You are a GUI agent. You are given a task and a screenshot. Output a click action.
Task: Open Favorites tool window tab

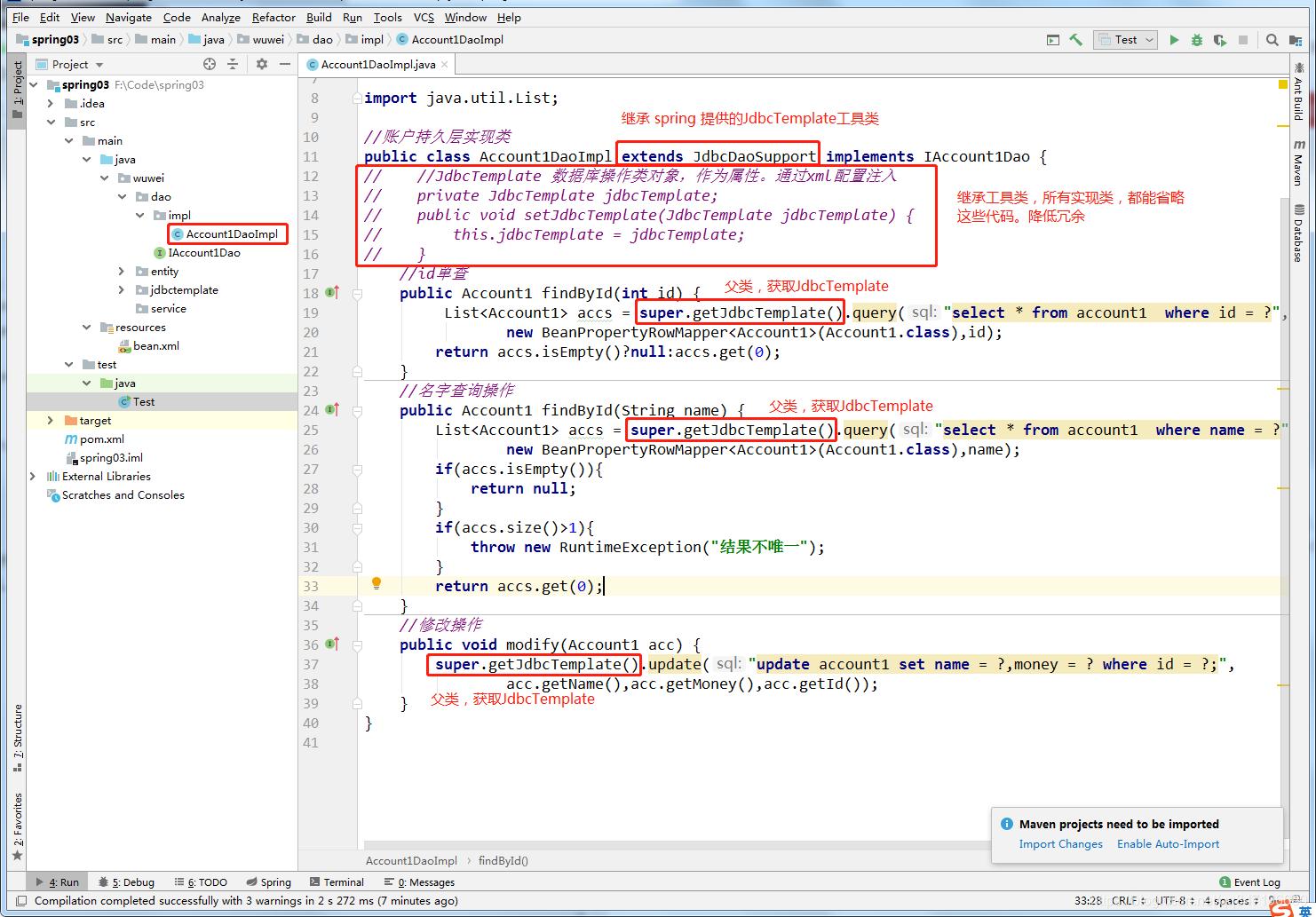17,826
